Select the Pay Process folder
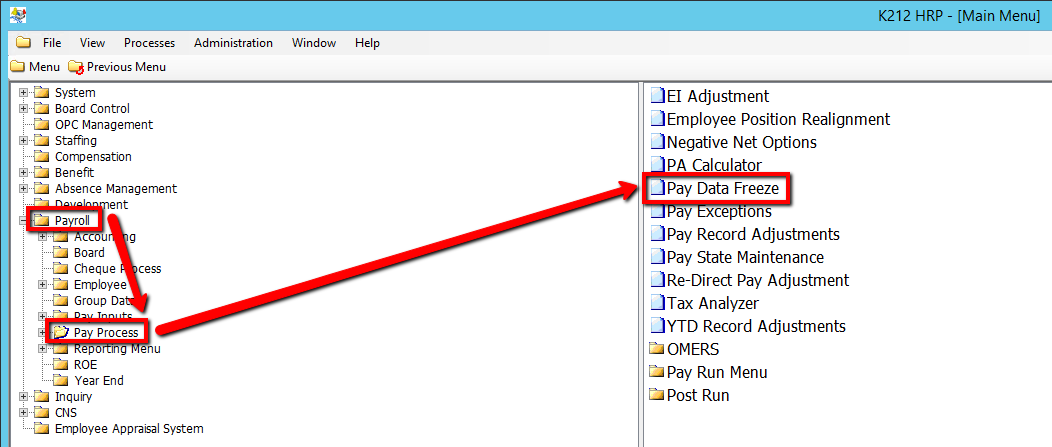The height and width of the screenshot is (447, 1052). tap(106, 333)
